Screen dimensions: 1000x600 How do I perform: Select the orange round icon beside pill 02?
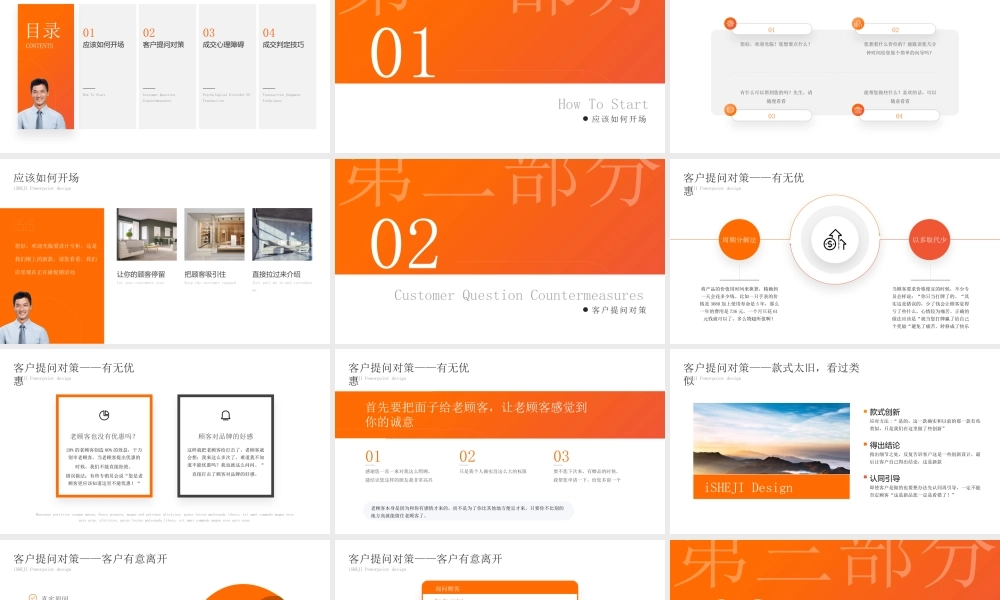[858, 24]
